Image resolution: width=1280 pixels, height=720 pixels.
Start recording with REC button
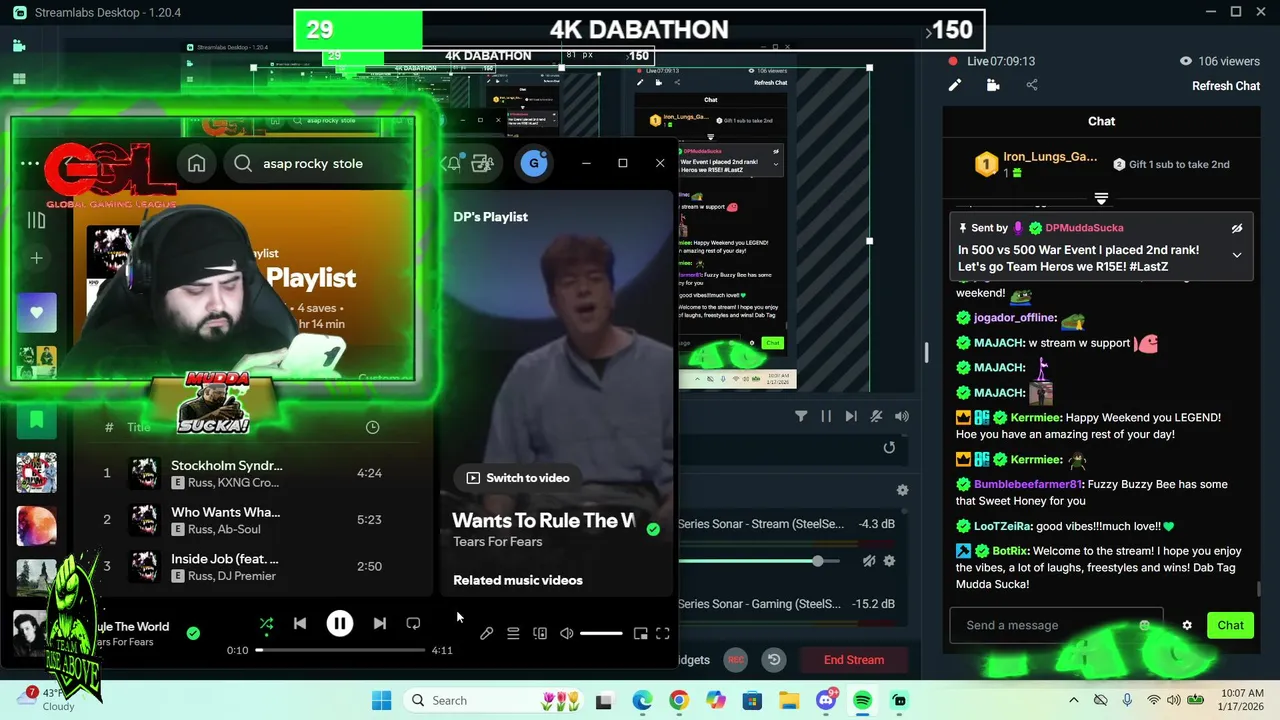pos(736,660)
